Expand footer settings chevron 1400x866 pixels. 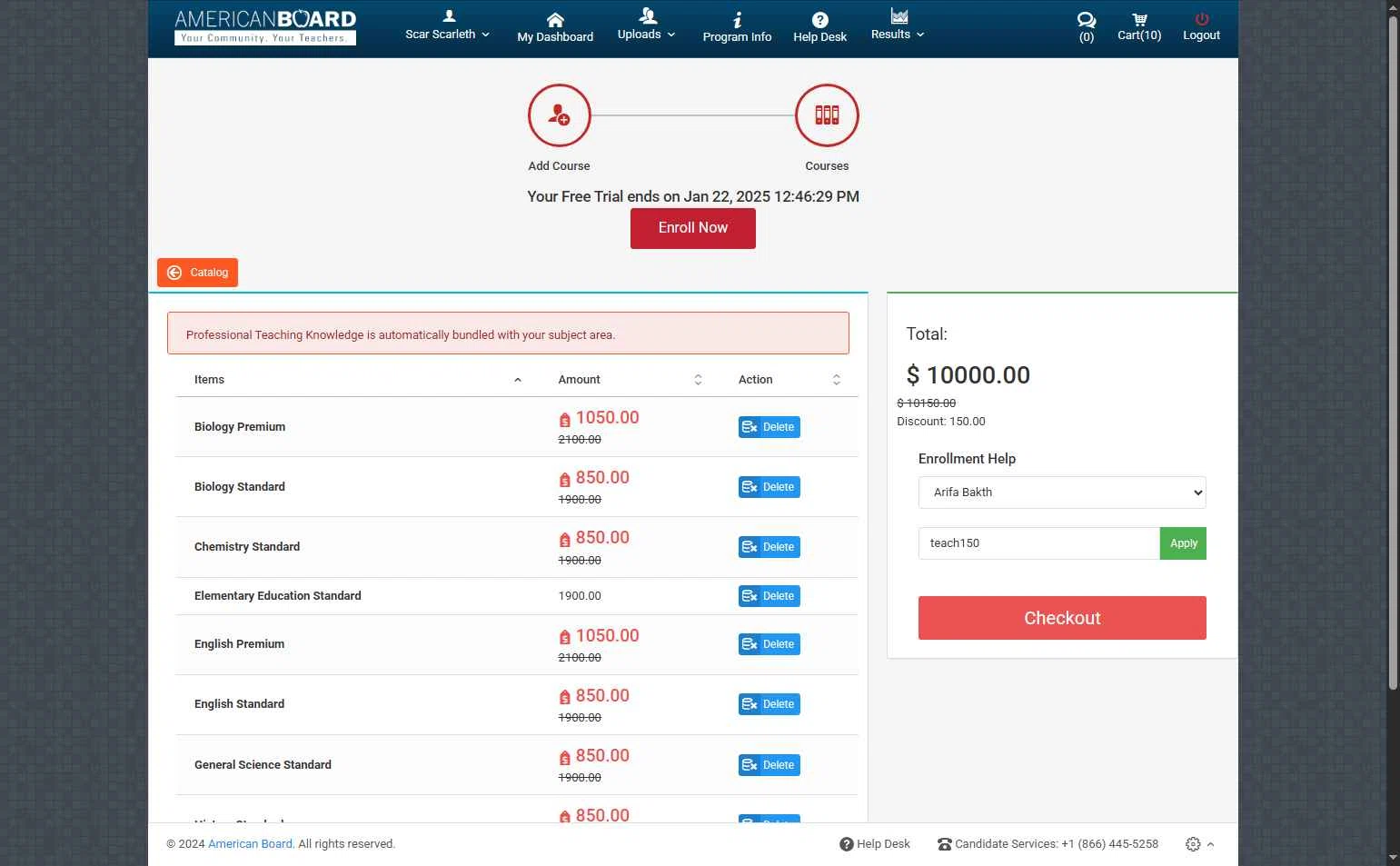pos(1210,844)
